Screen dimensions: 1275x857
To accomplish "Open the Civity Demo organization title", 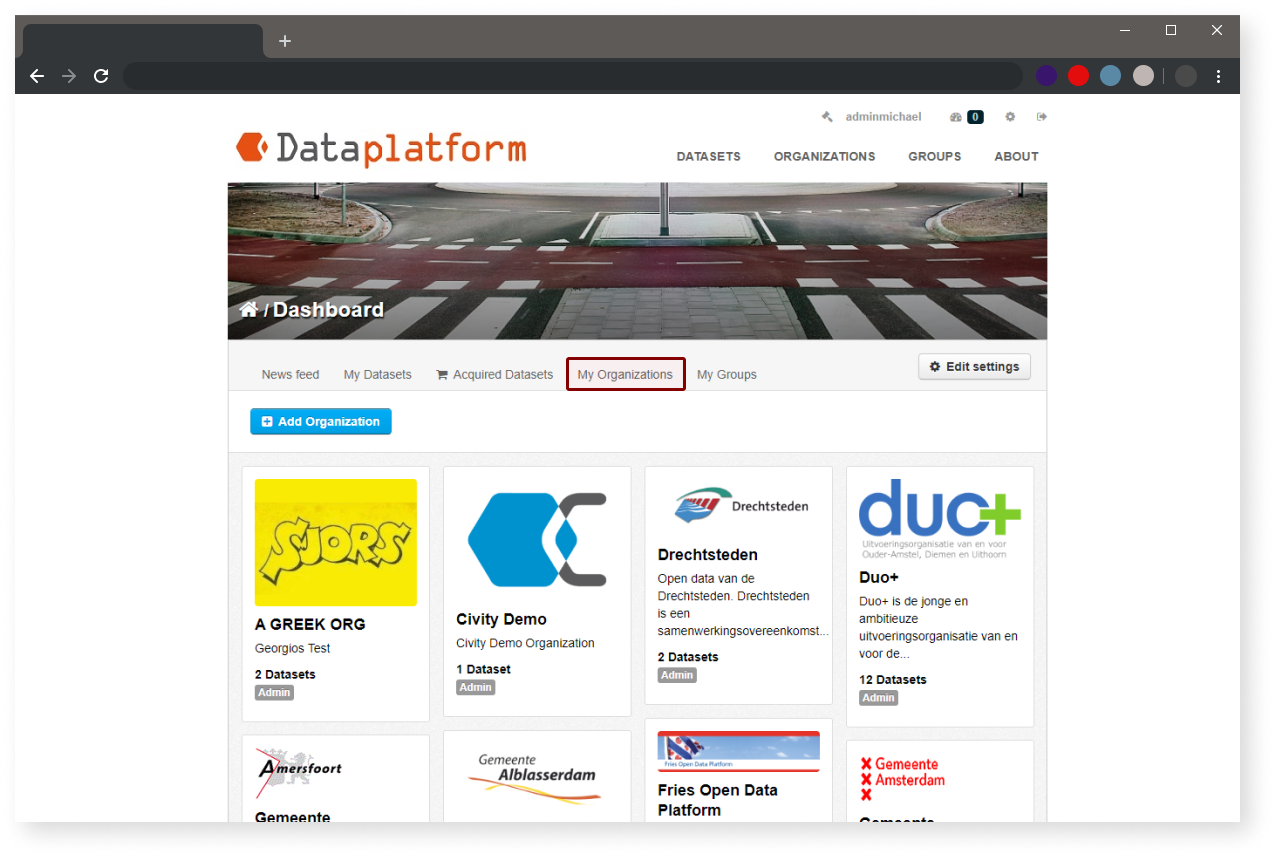I will [501, 619].
